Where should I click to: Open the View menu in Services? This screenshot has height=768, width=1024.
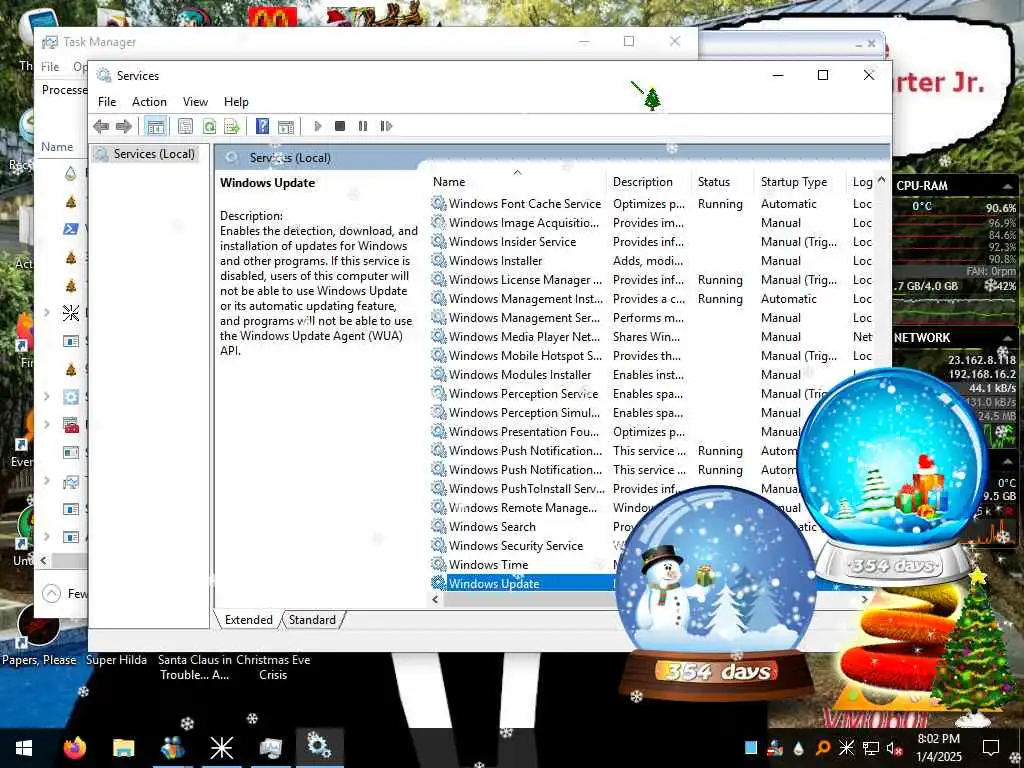[x=195, y=102]
